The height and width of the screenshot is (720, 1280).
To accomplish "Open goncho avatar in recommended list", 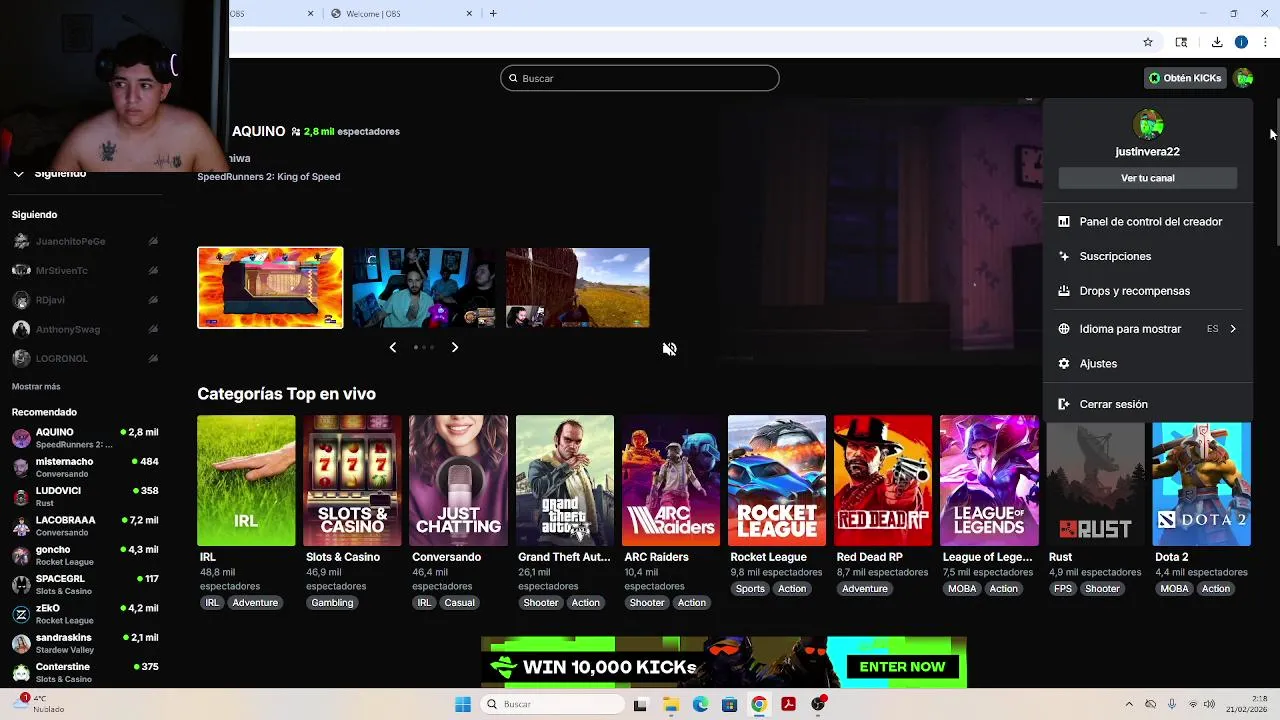I will tap(21, 555).
